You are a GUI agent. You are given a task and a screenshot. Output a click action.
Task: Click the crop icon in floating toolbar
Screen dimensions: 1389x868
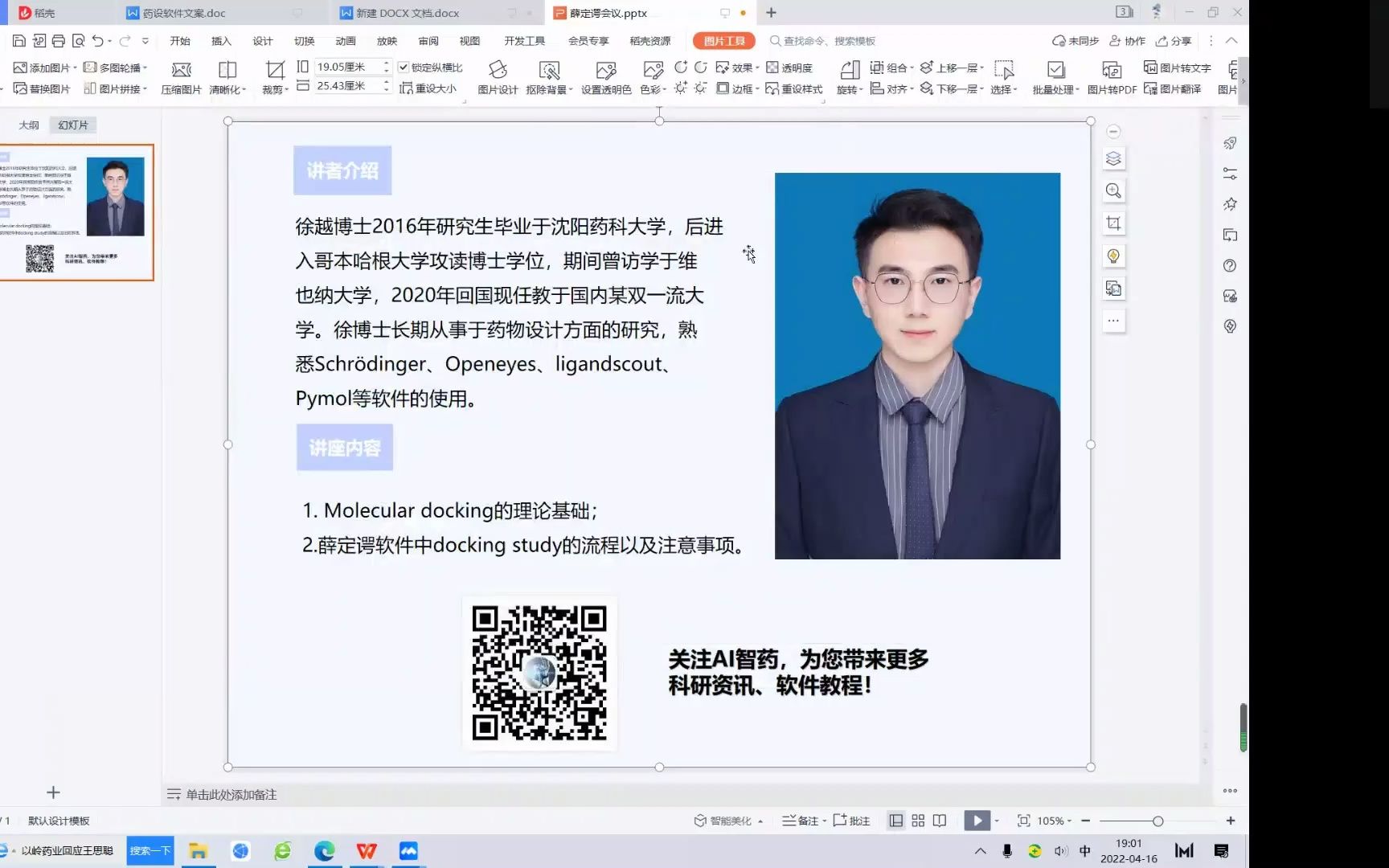[x=1113, y=223]
